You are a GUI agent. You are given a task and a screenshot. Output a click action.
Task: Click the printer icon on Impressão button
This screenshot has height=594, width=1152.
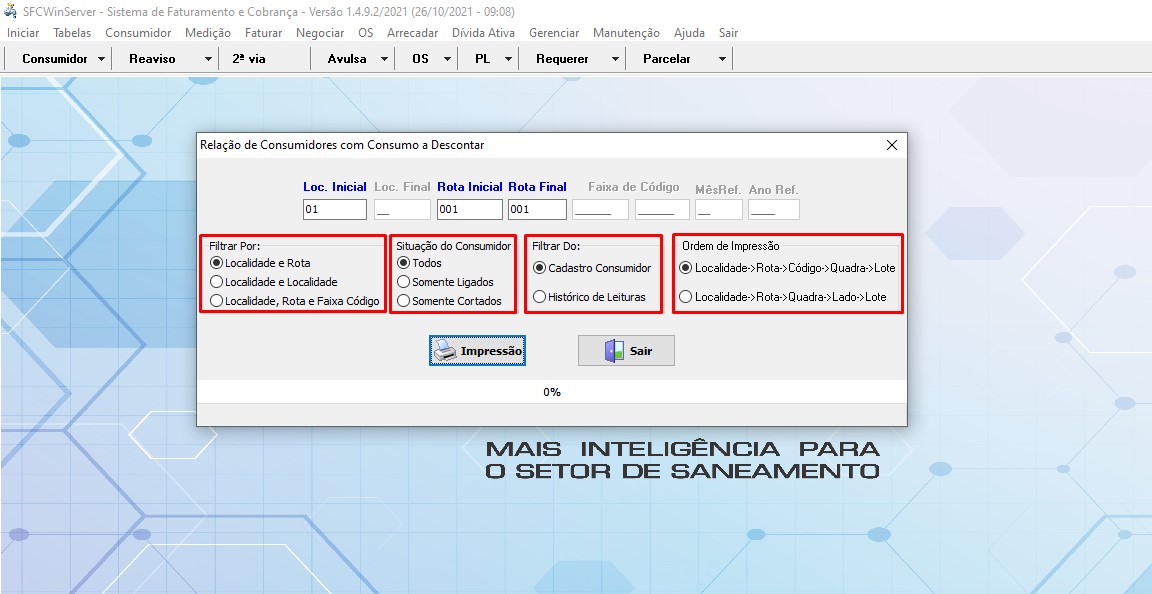point(445,351)
